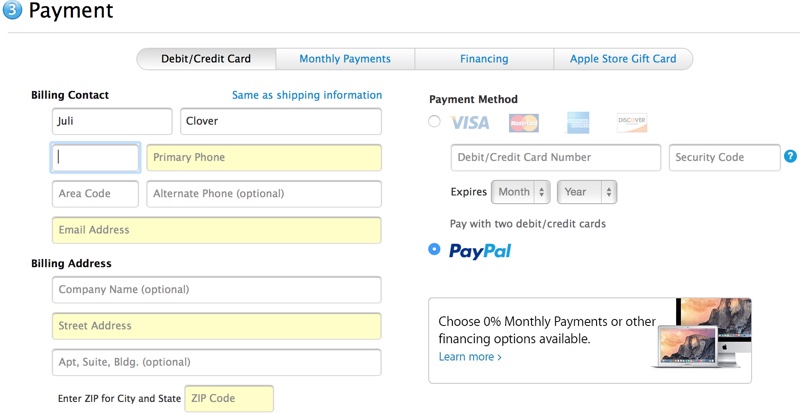
Task: Open the expiration Year dropdown
Action: (587, 192)
